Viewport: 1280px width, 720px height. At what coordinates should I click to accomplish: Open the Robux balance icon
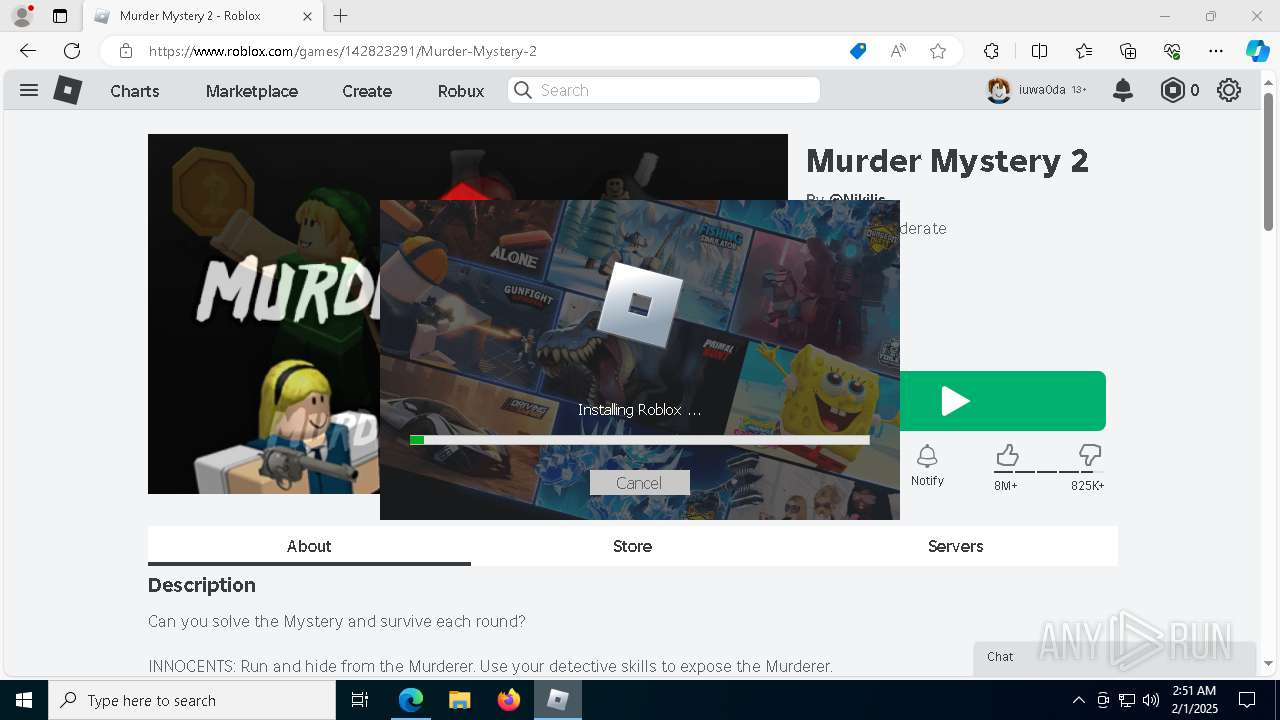coord(1172,90)
